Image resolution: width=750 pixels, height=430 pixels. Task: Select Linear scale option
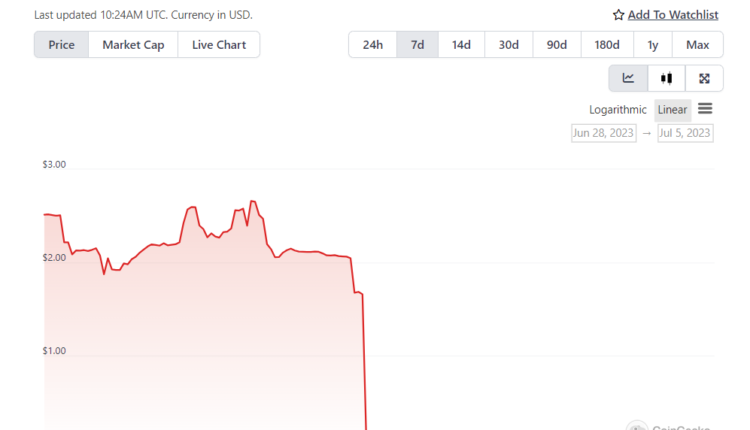tap(672, 110)
